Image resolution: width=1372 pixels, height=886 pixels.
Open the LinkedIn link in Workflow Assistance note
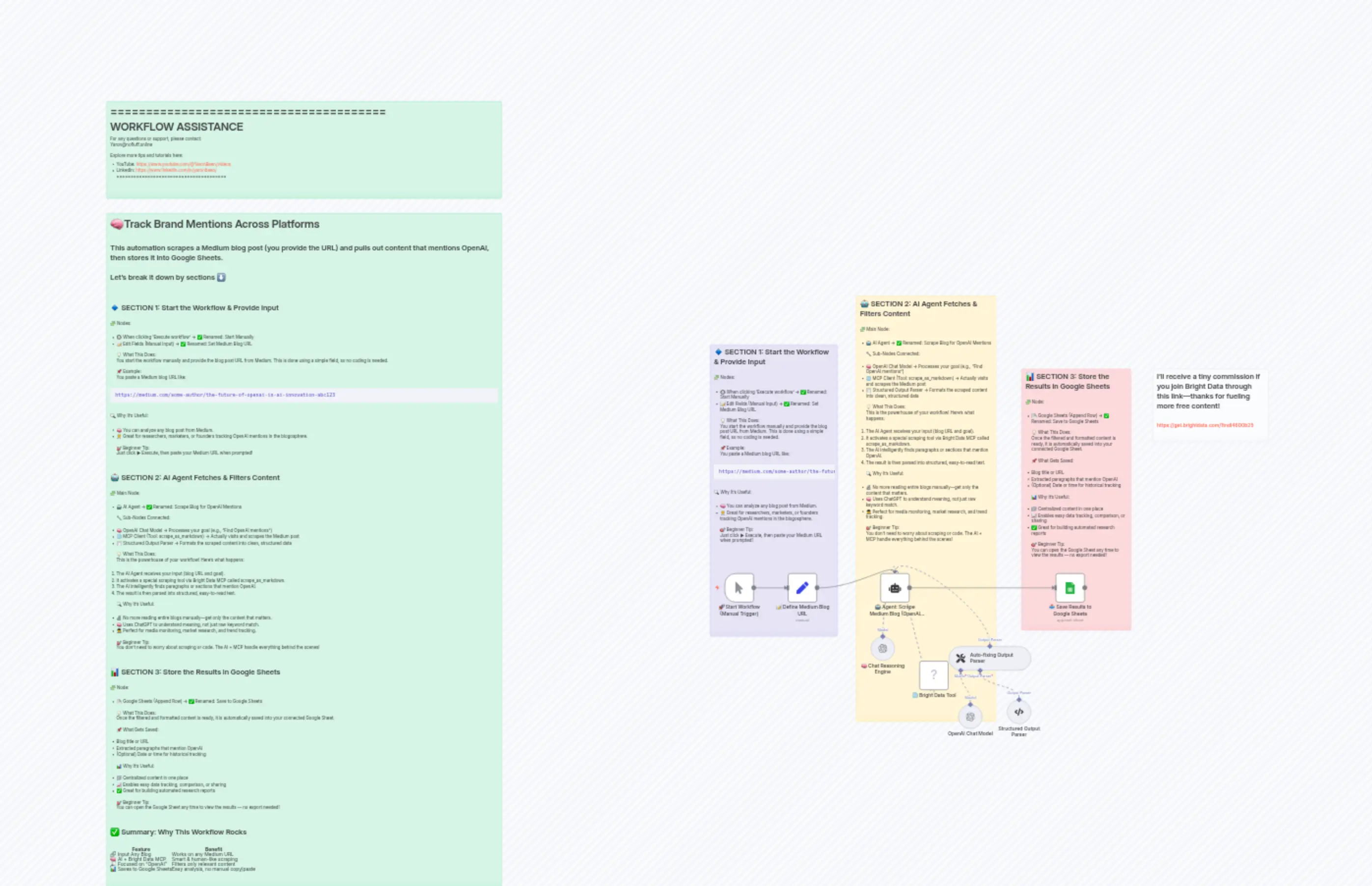coord(175,170)
